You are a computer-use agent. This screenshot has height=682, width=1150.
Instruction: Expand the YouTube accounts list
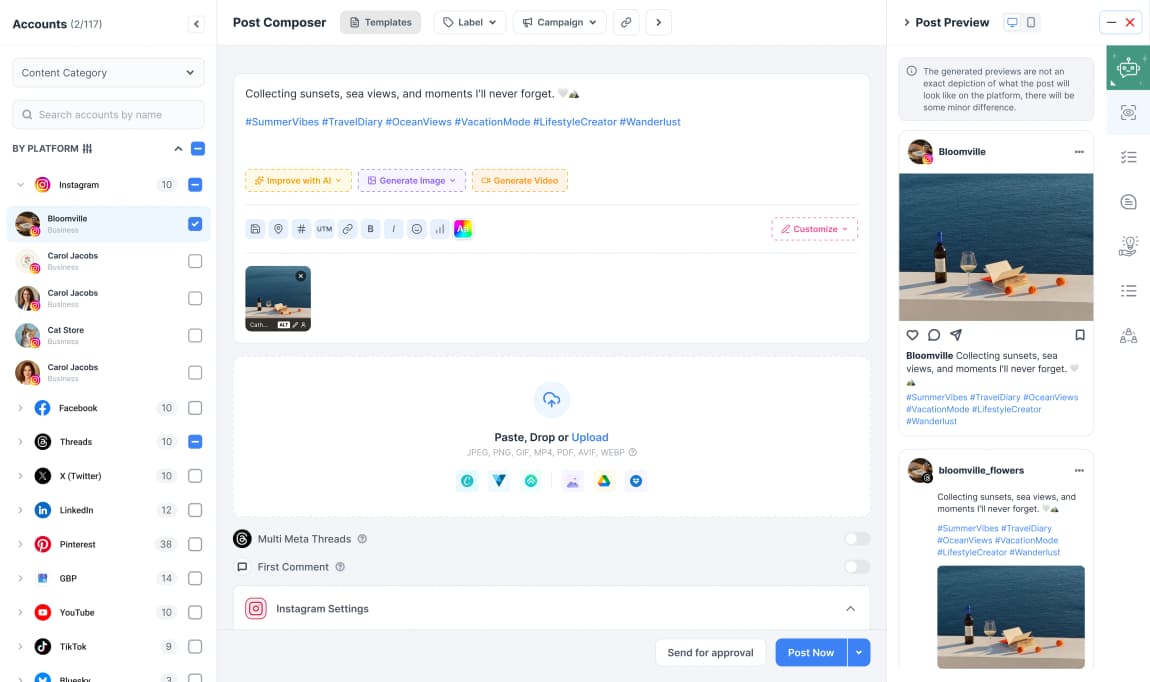click(x=21, y=612)
